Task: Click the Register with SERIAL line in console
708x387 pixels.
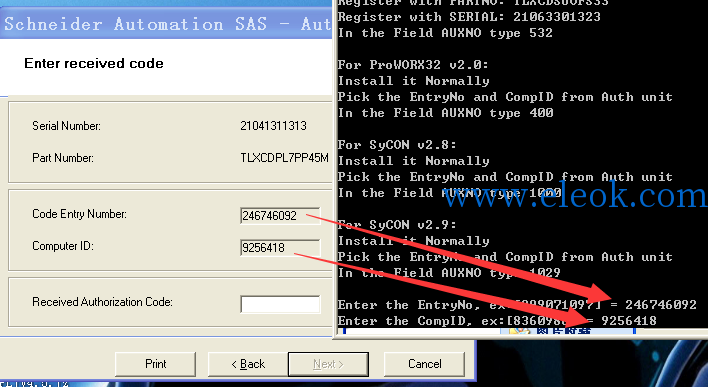Action: [x=469, y=17]
